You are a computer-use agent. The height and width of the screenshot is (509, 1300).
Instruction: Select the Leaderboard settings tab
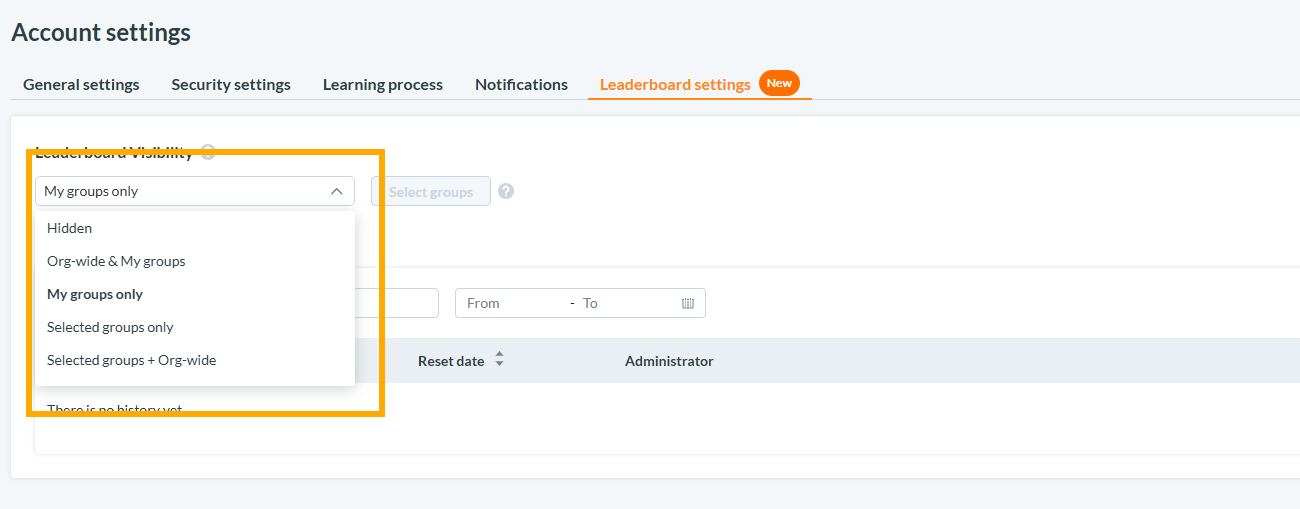pos(675,84)
